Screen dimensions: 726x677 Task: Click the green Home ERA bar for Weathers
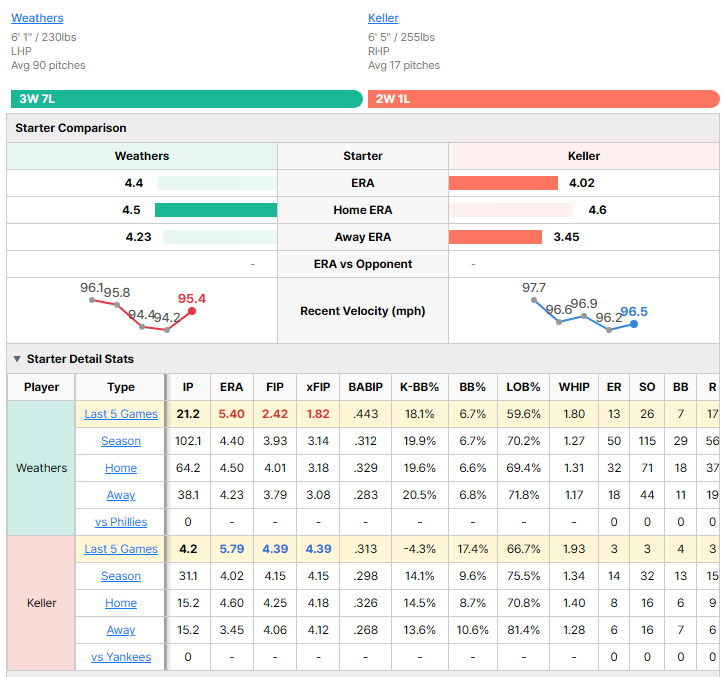[x=216, y=210]
